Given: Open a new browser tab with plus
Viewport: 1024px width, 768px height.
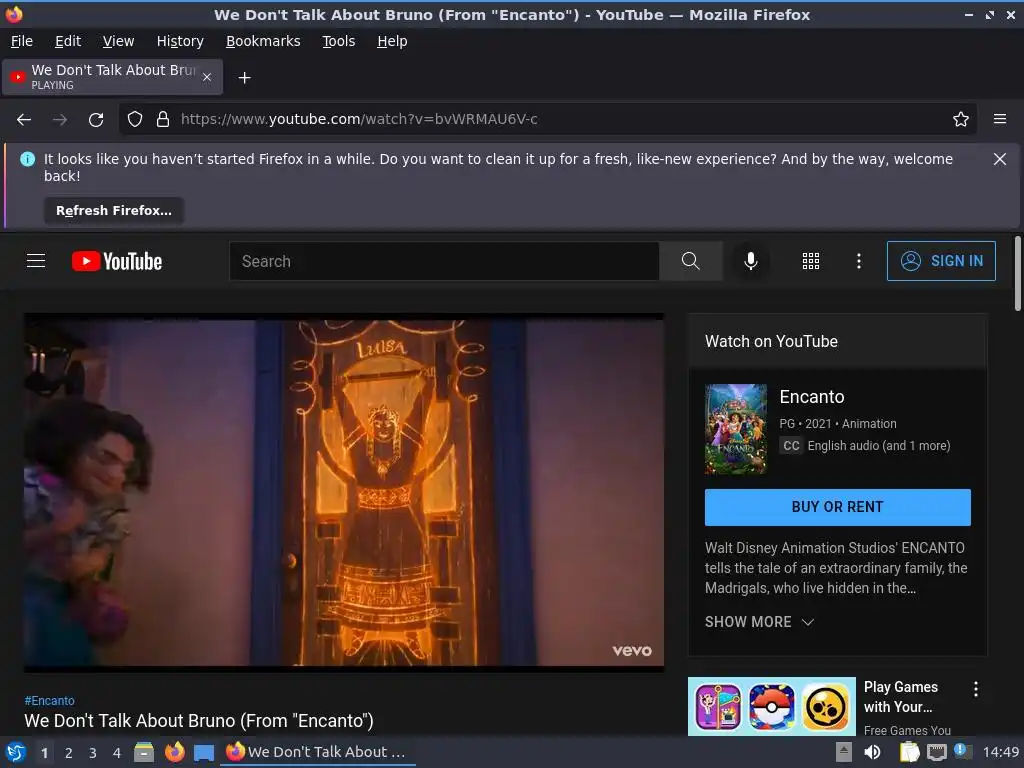Looking at the screenshot, I should tap(244, 78).
